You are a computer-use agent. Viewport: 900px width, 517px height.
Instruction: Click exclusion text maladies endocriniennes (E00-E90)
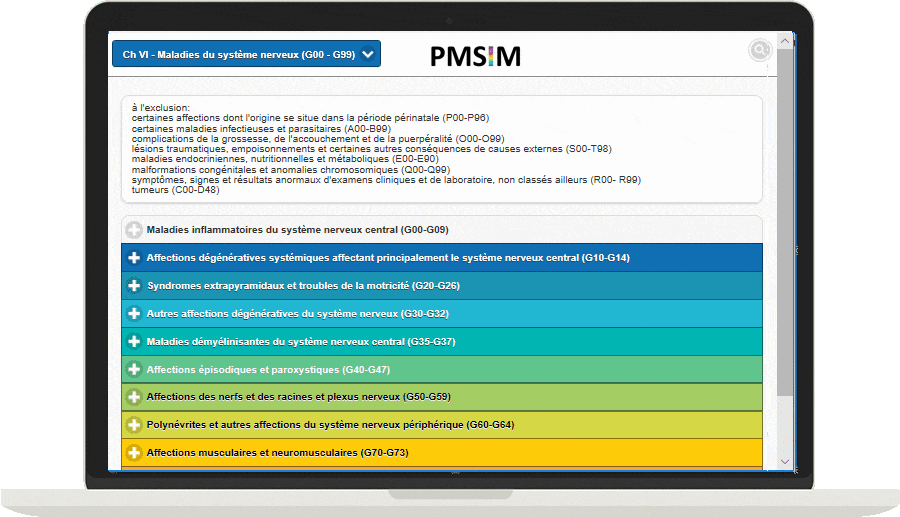(x=285, y=159)
